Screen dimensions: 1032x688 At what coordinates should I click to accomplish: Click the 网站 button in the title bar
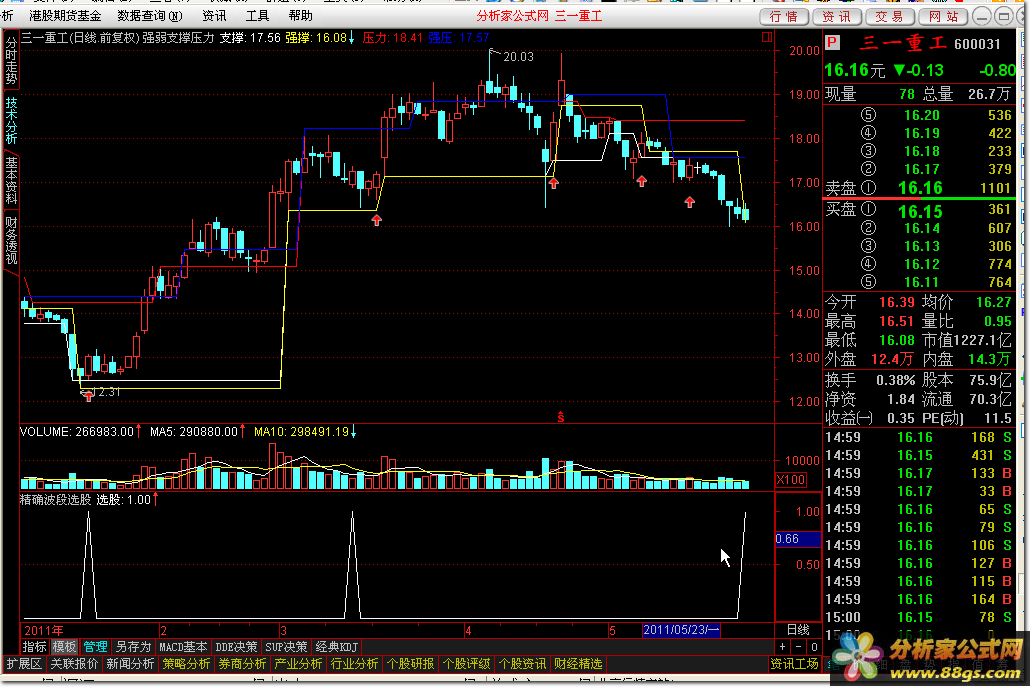(943, 16)
